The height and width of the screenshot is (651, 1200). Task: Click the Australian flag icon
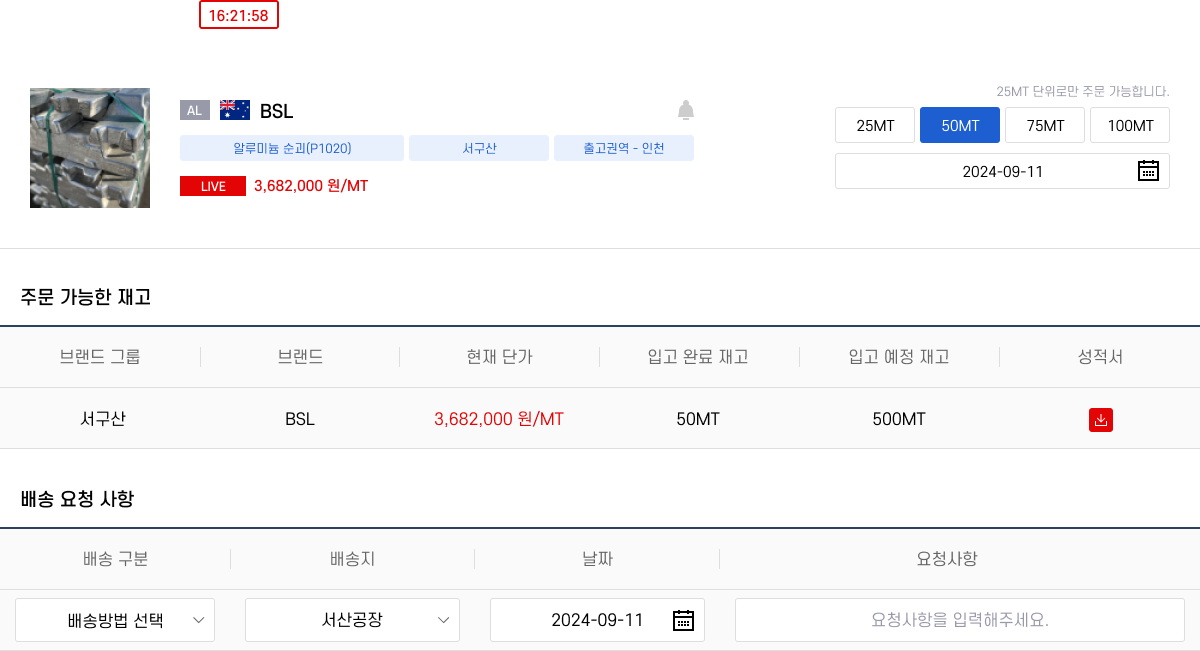click(x=235, y=110)
